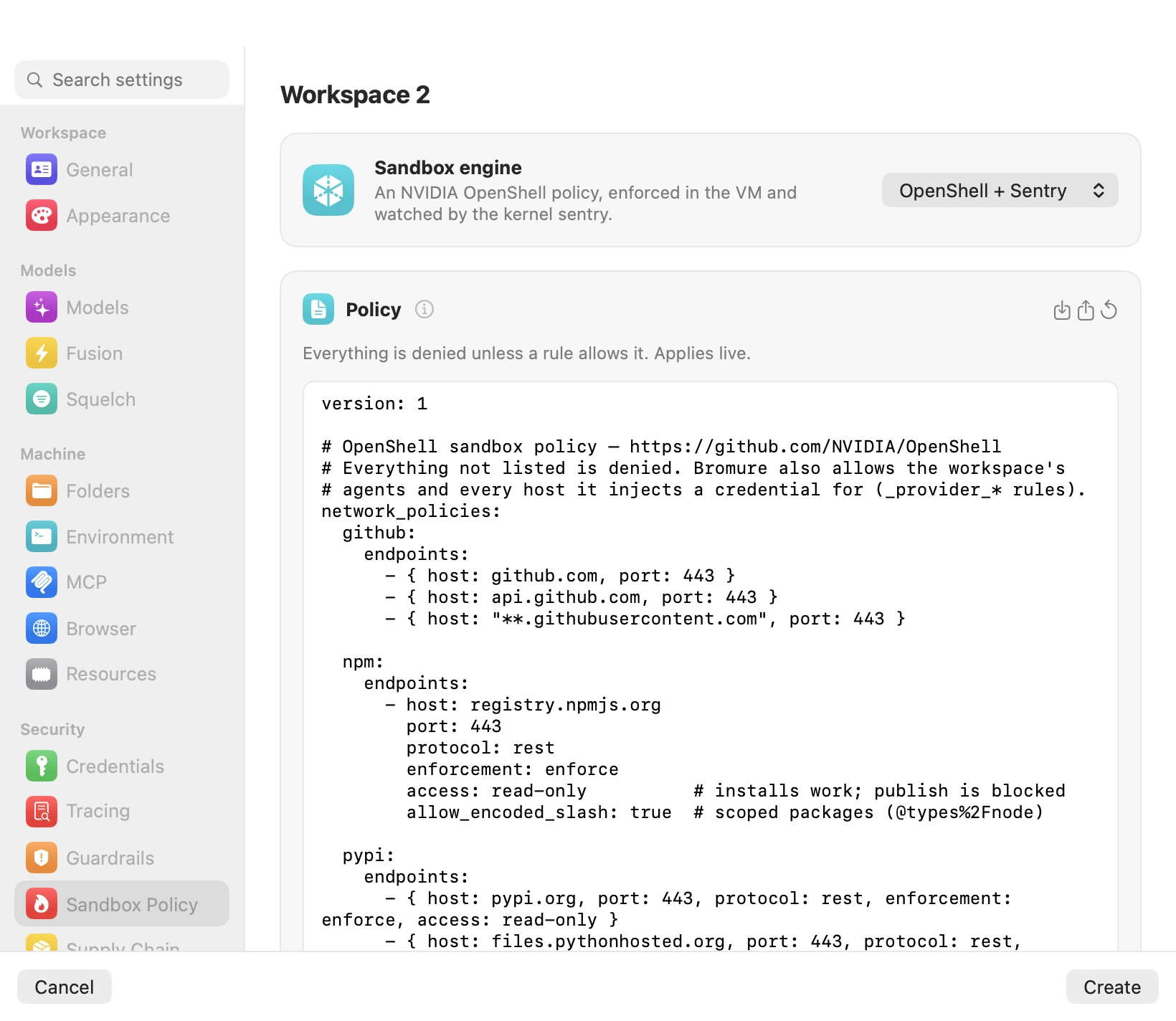
Task: Click the Sandbox engine cube icon
Action: [328, 190]
